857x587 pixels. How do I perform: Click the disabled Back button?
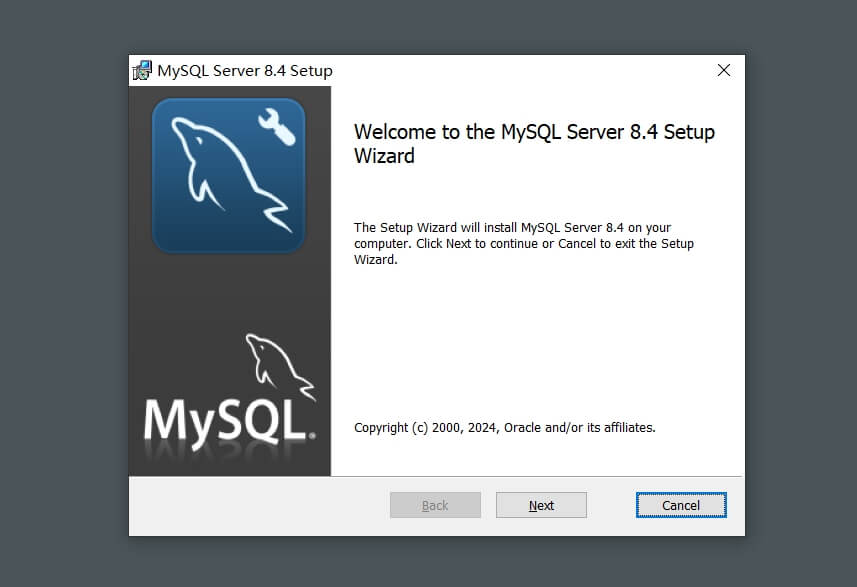click(435, 505)
